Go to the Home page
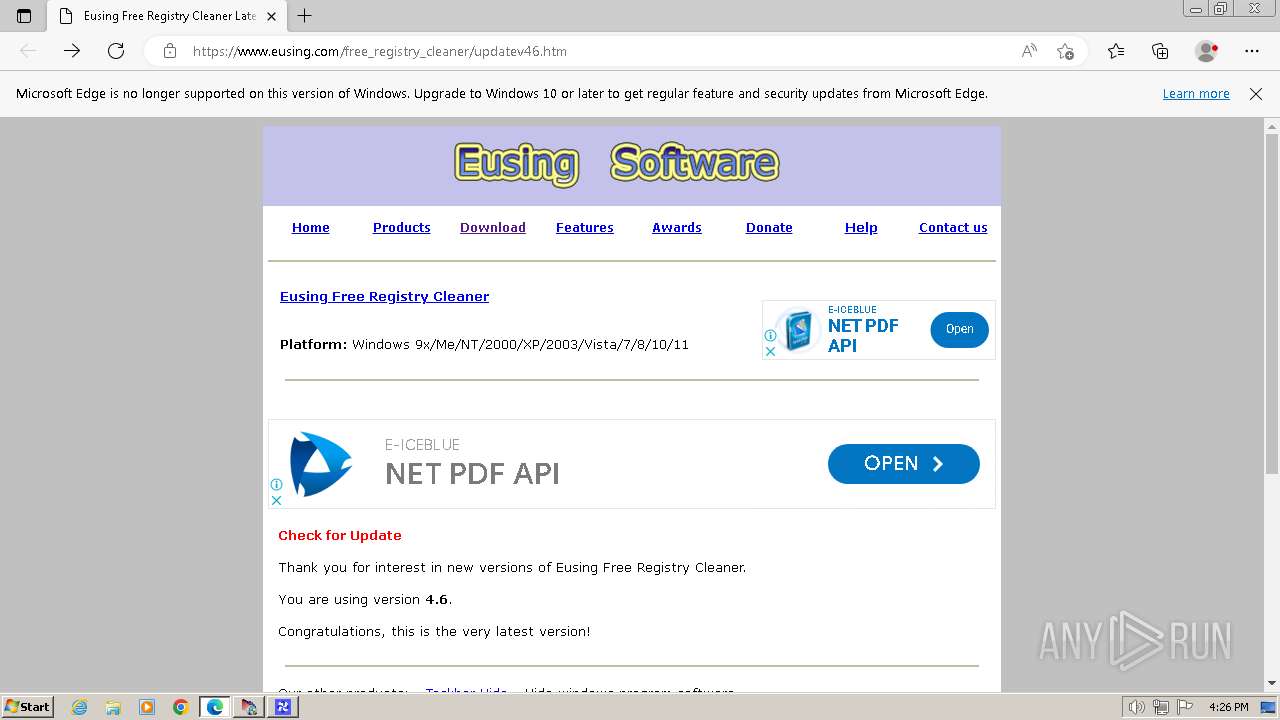This screenshot has width=1280, height=720. pyautogui.click(x=310, y=228)
